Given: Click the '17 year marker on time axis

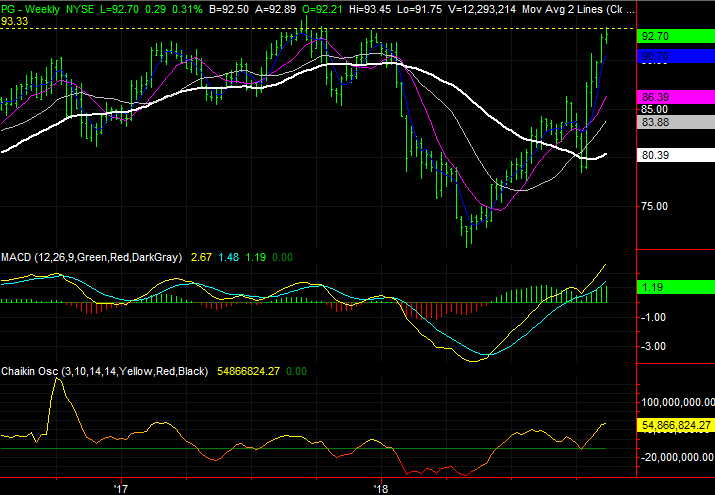Looking at the screenshot, I should pos(121,489).
